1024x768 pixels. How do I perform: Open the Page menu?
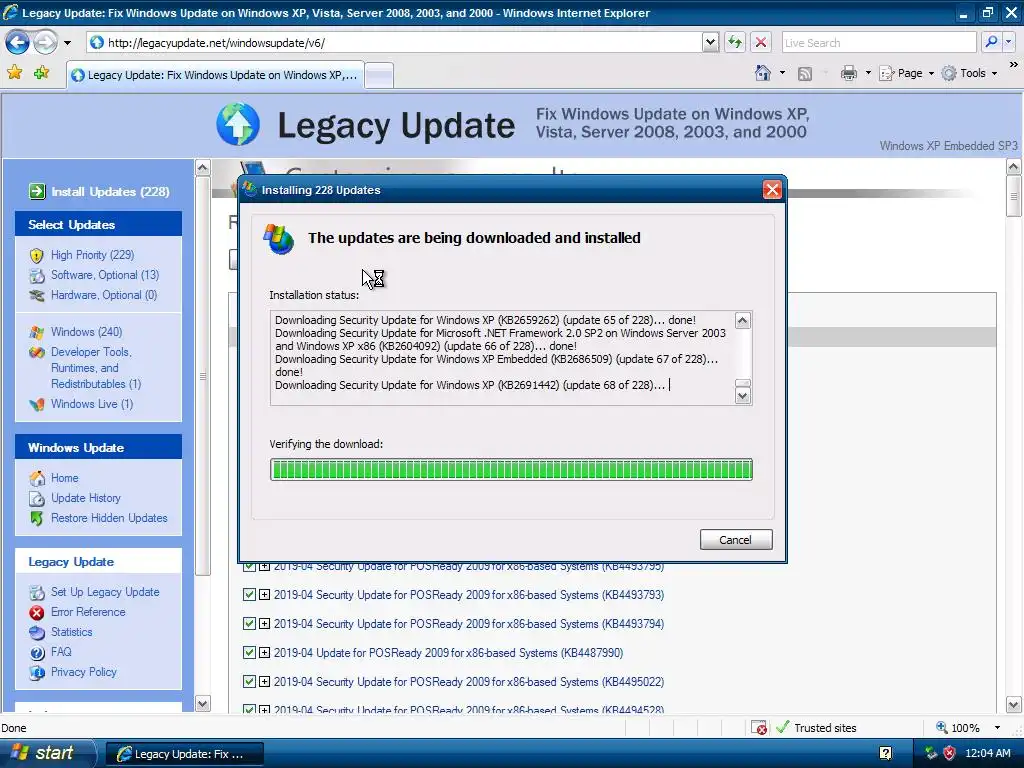pyautogui.click(x=906, y=73)
